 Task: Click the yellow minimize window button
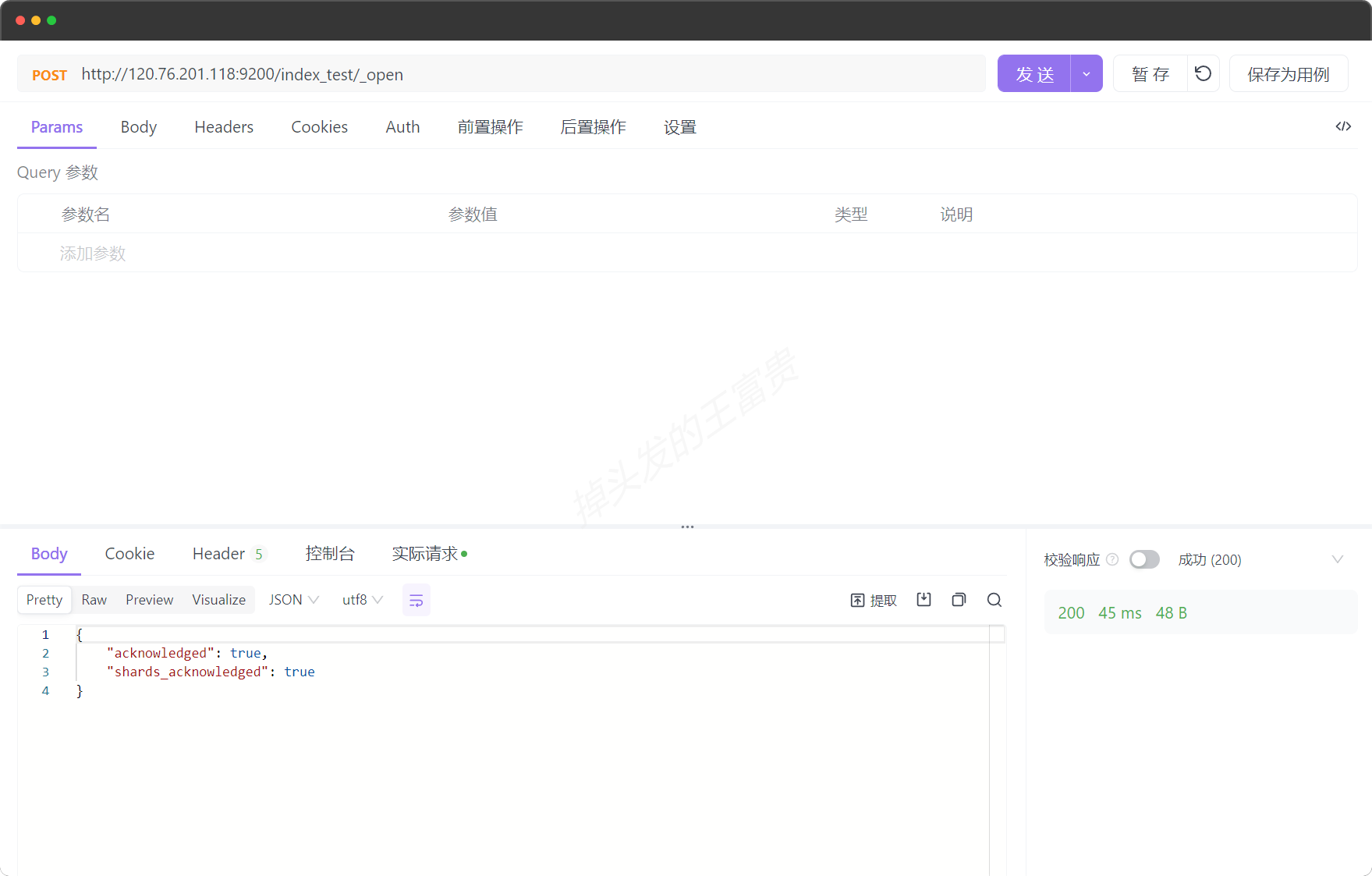(x=36, y=20)
